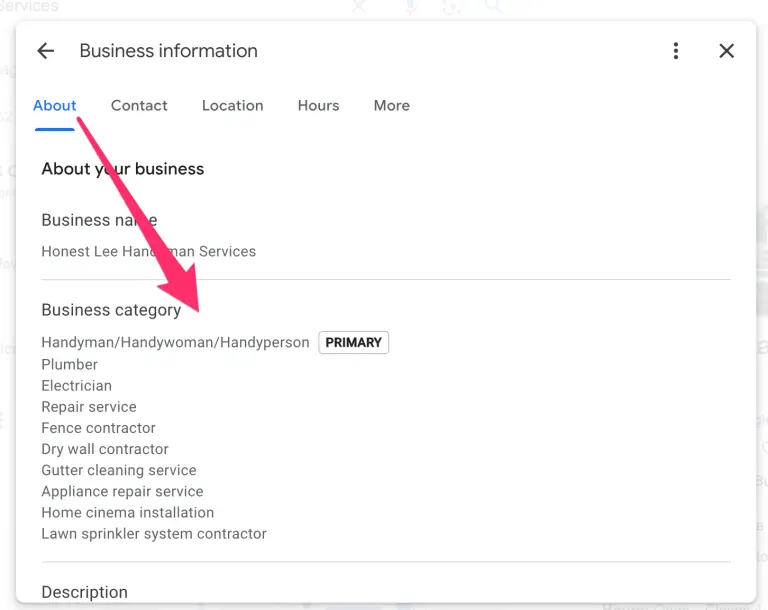Viewport: 768px width, 610px height.
Task: Switch to the Contact tab
Action: pos(139,106)
